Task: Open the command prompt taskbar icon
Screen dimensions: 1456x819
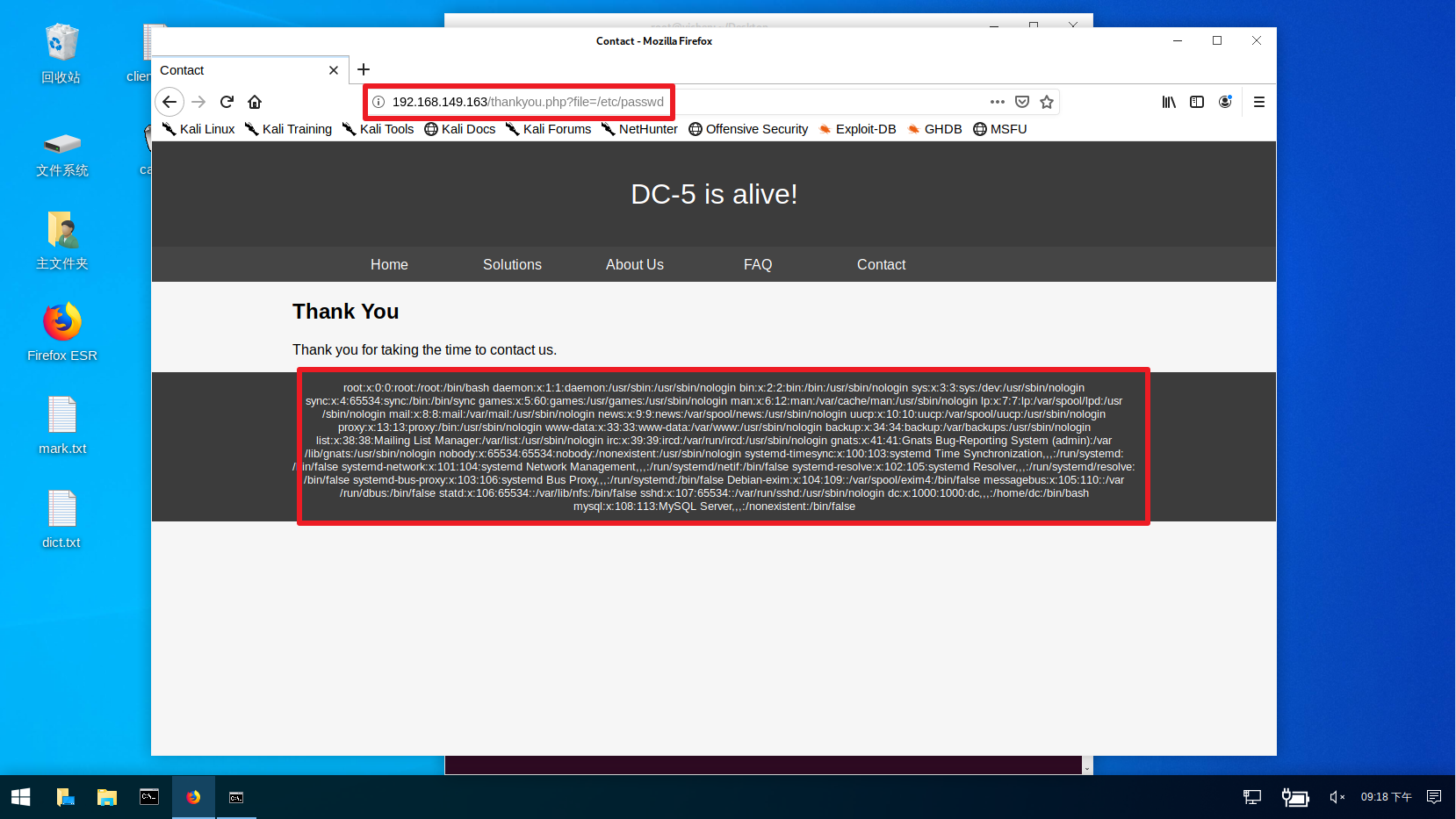Action: pos(150,797)
